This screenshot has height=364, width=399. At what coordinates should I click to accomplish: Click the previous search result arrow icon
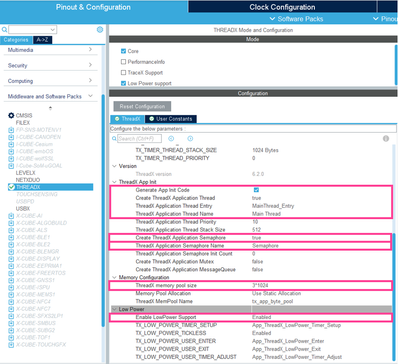[171, 138]
